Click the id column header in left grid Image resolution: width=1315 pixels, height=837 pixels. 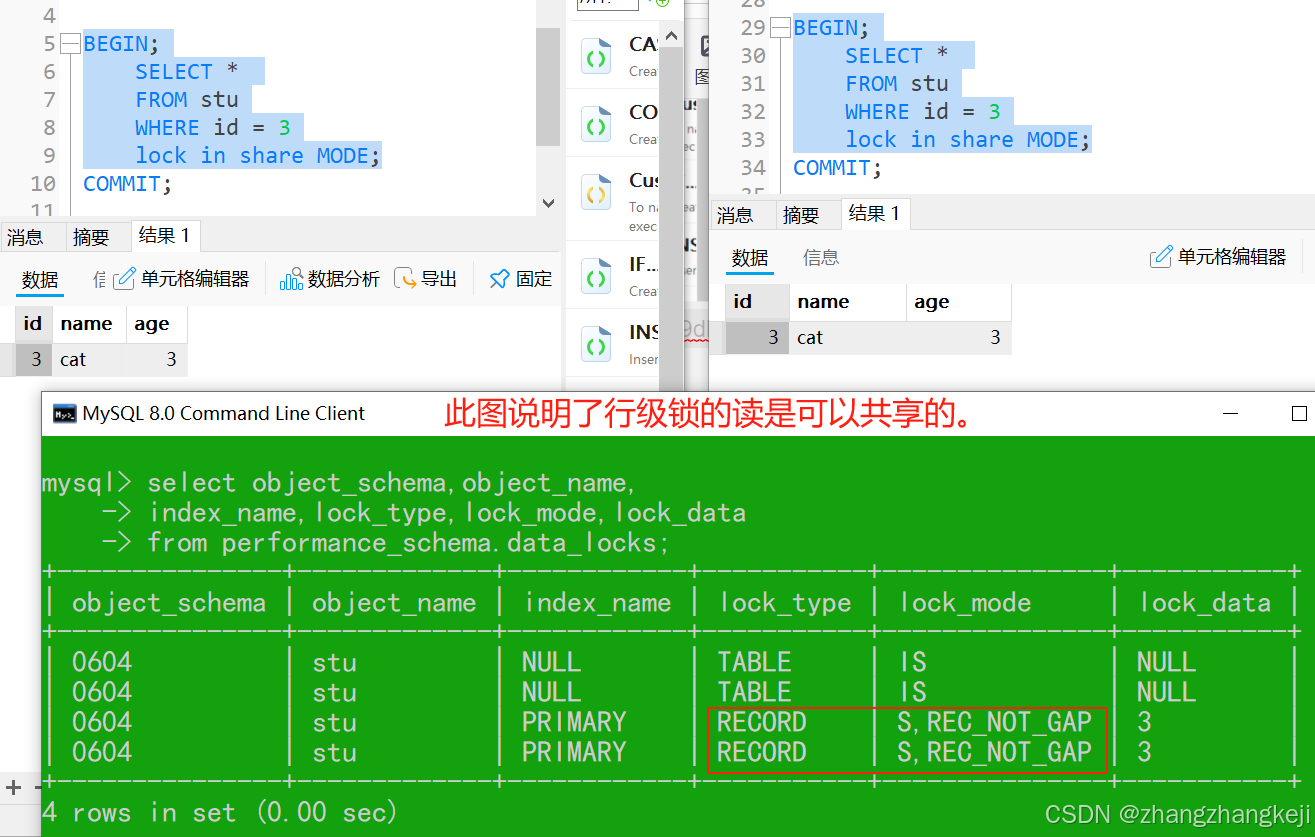[33, 324]
